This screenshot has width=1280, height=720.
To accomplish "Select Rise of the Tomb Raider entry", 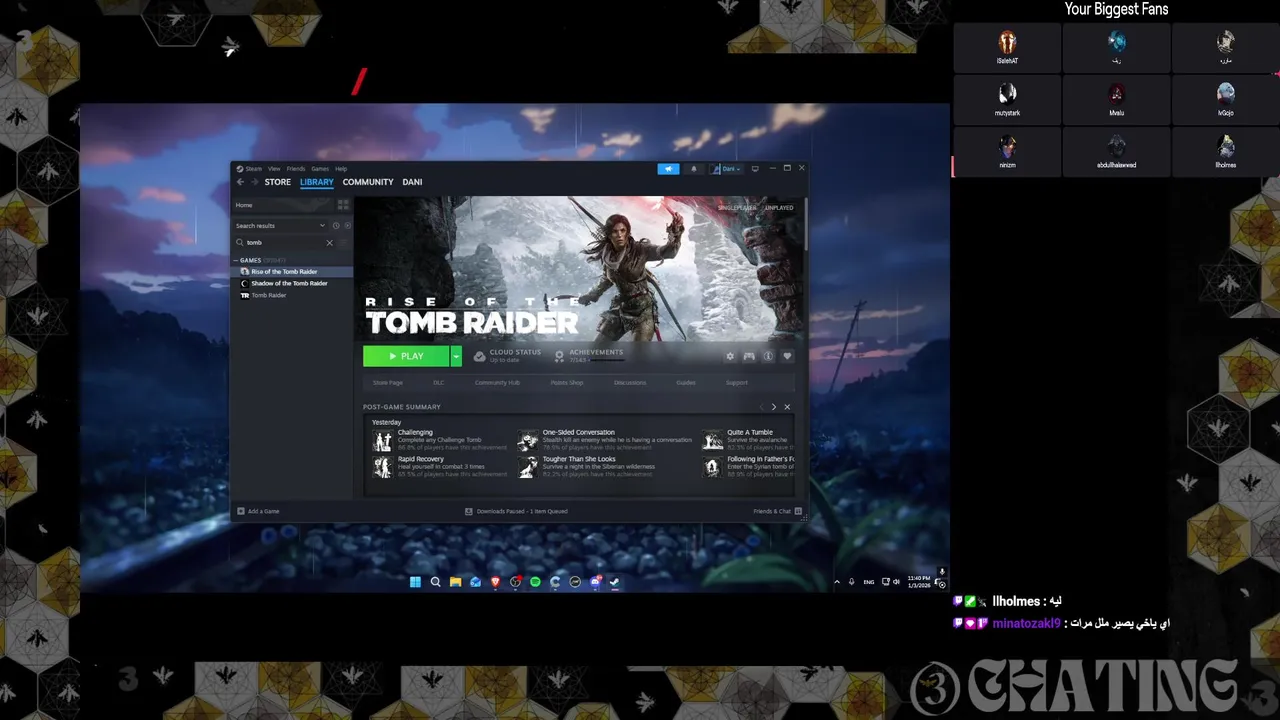I will pos(291,272).
